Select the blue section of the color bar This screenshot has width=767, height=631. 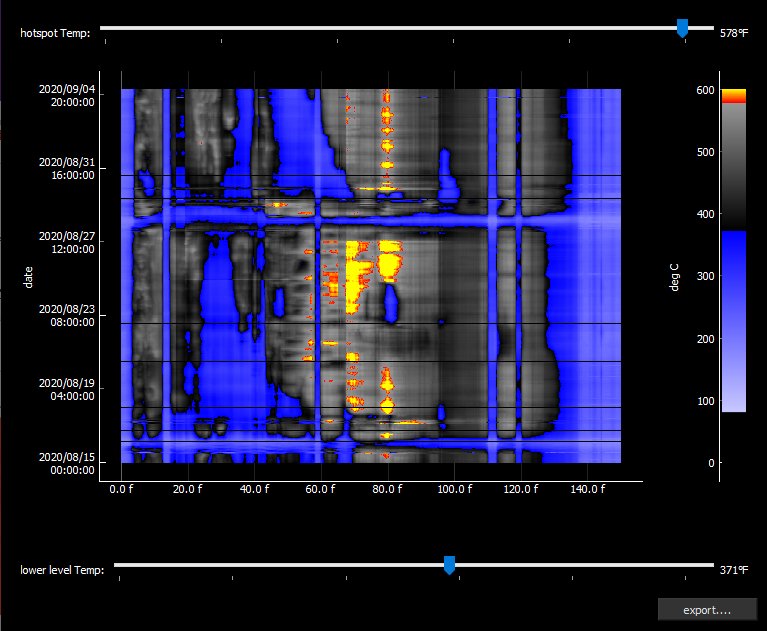pyautogui.click(x=733, y=320)
